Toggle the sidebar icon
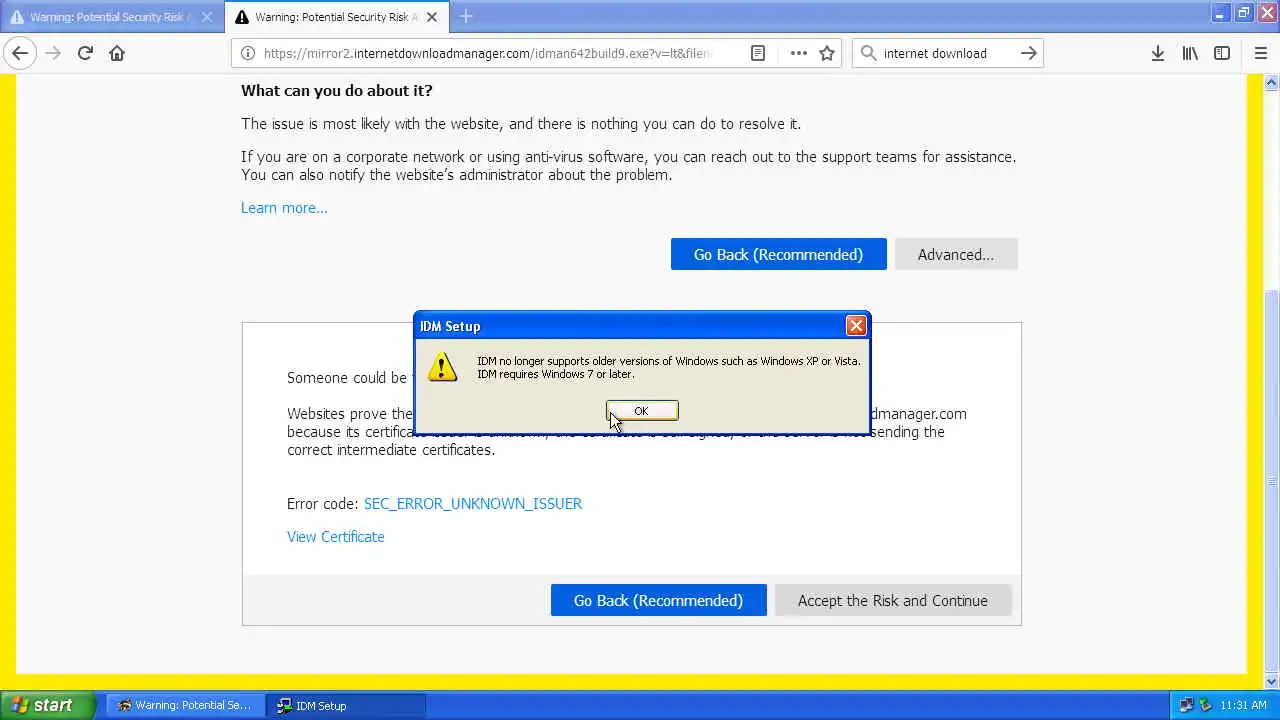The width and height of the screenshot is (1280, 720). point(1222,53)
